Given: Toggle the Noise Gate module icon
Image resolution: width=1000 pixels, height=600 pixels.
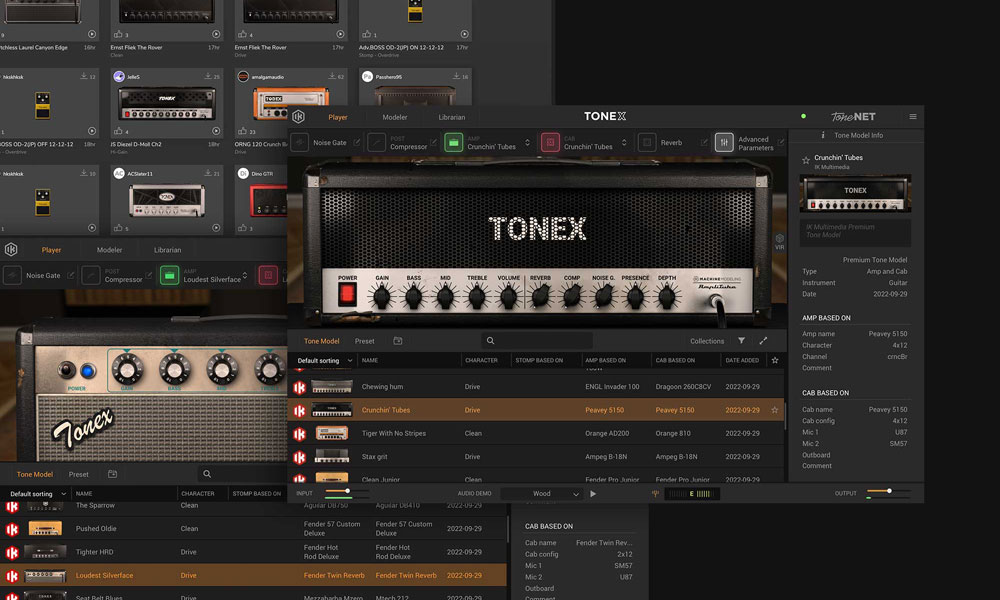Looking at the screenshot, I should point(299,143).
